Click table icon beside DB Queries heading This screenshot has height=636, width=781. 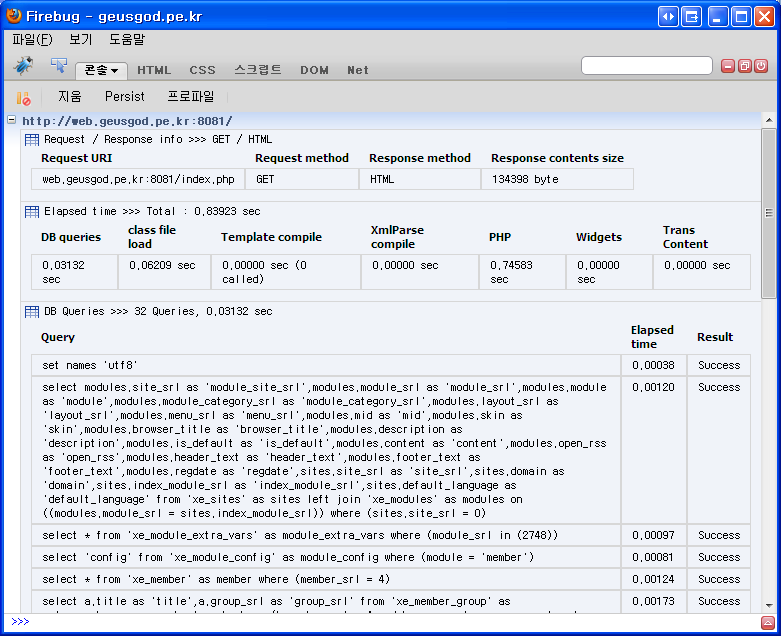32,312
